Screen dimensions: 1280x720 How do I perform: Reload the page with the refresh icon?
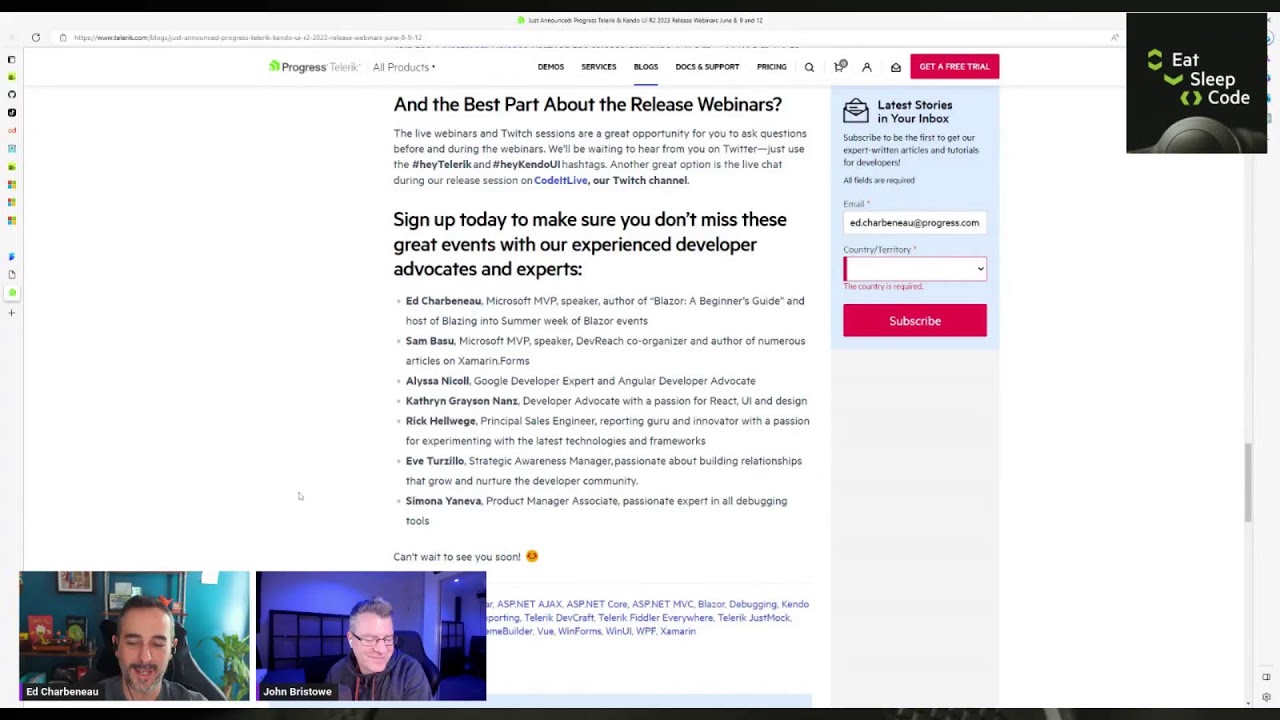(36, 38)
